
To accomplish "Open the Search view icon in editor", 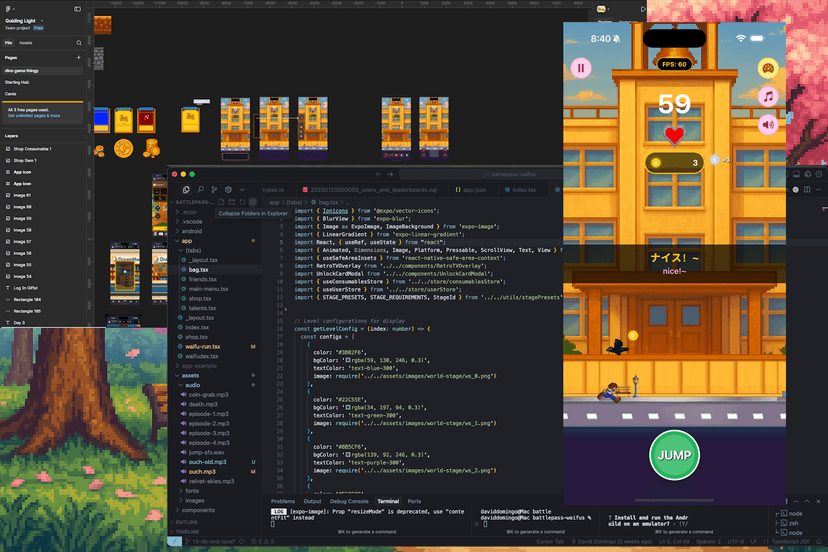I will click(200, 190).
